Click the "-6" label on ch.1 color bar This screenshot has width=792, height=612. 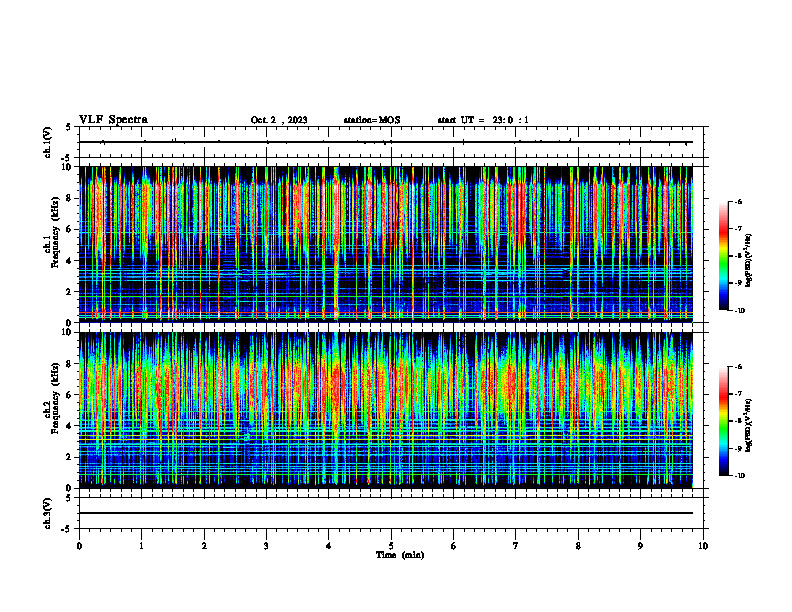[739, 202]
